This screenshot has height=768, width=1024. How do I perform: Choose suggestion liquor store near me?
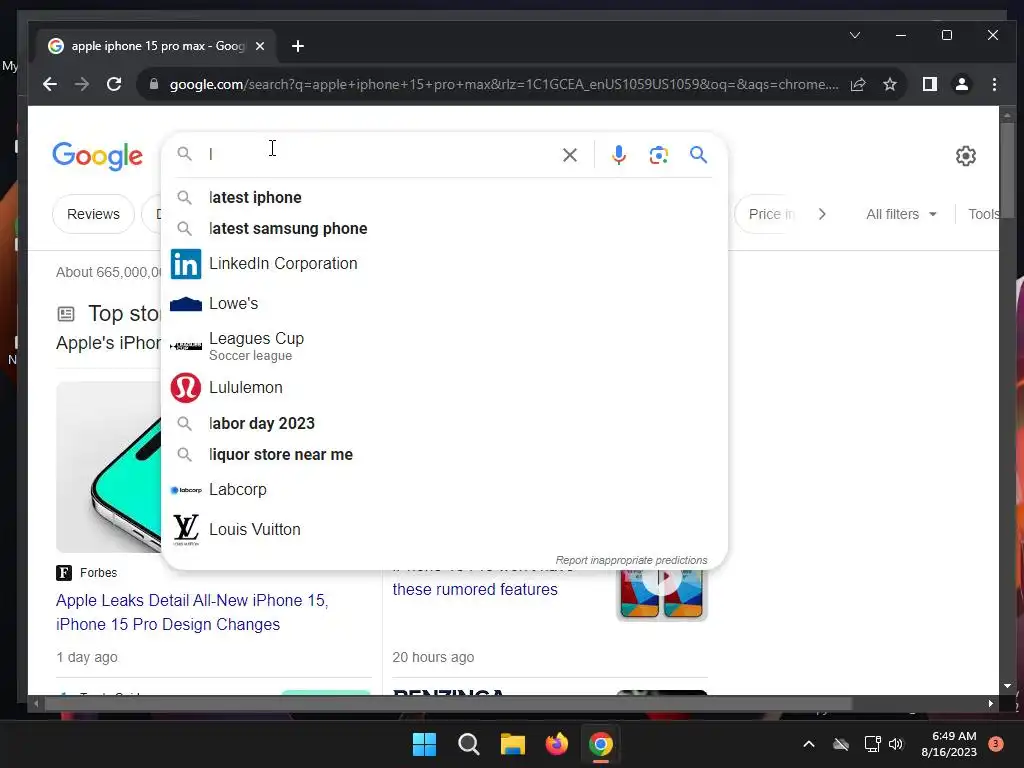click(444, 455)
